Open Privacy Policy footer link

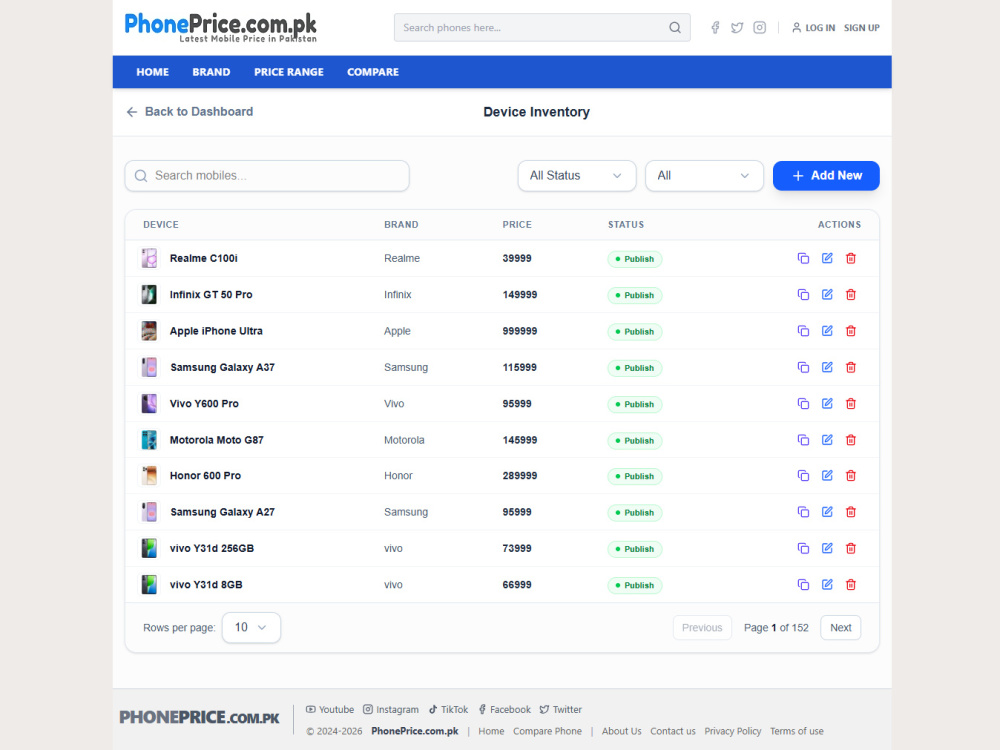tap(733, 731)
